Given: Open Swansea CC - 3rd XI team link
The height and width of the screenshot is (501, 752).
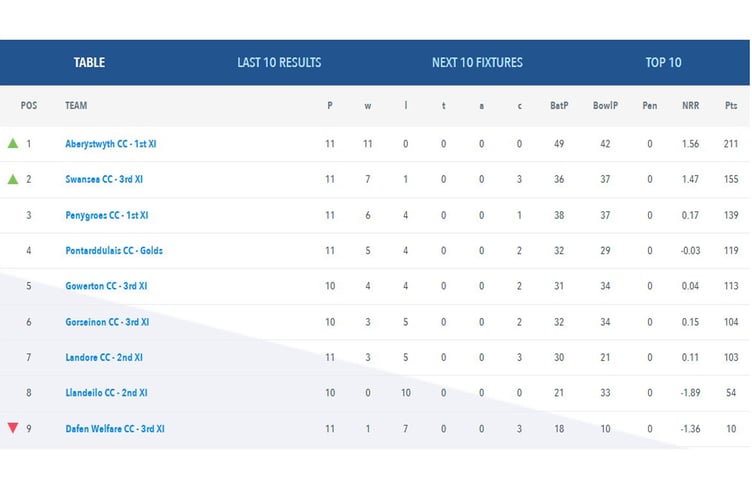Looking at the screenshot, I should point(103,180).
